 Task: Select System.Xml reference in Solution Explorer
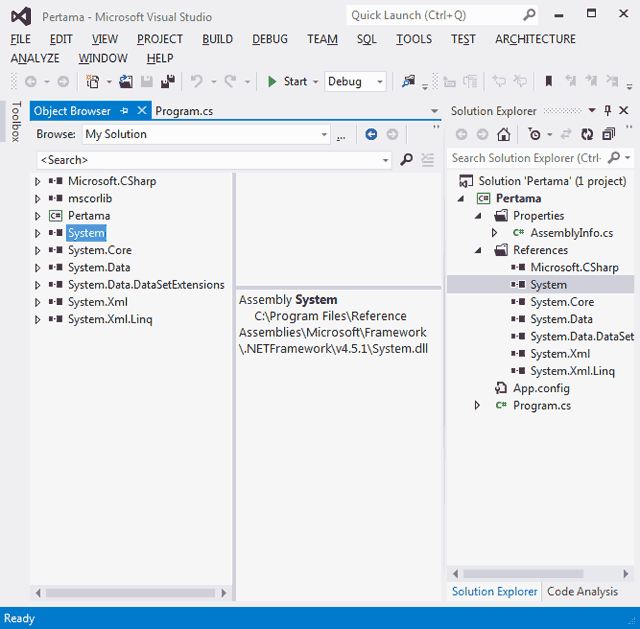click(560, 353)
